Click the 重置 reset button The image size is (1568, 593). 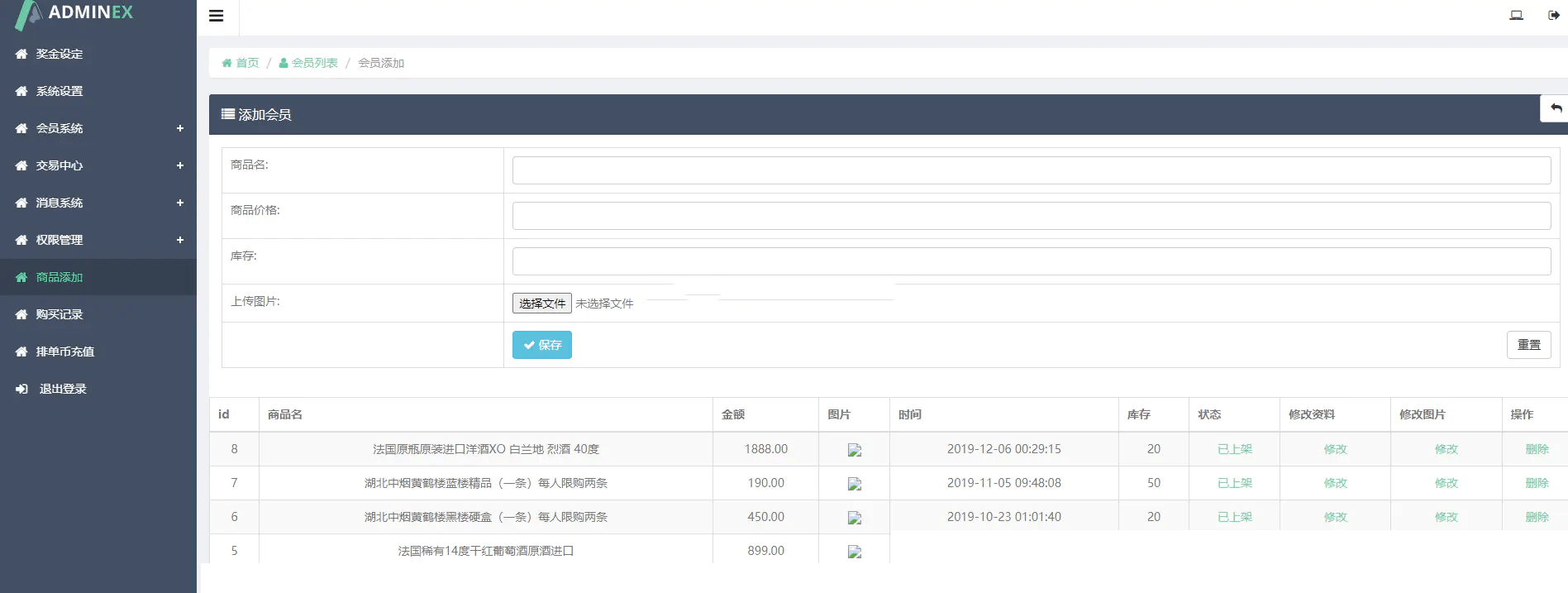tap(1529, 345)
